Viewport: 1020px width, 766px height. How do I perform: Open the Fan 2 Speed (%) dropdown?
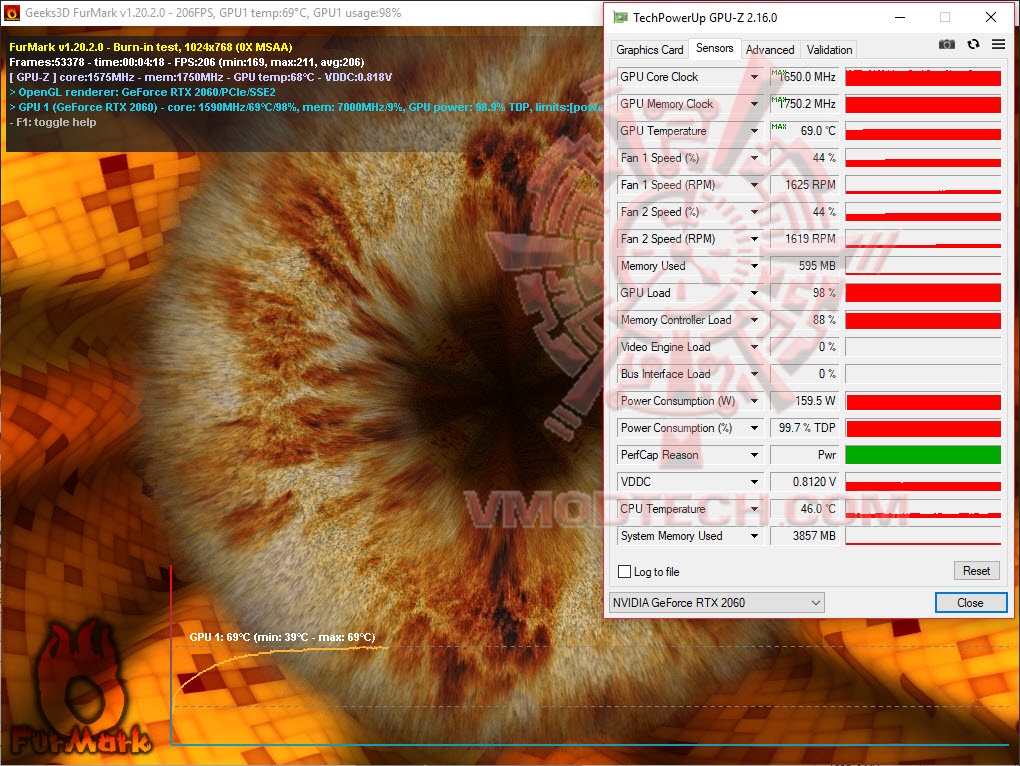[x=755, y=212]
